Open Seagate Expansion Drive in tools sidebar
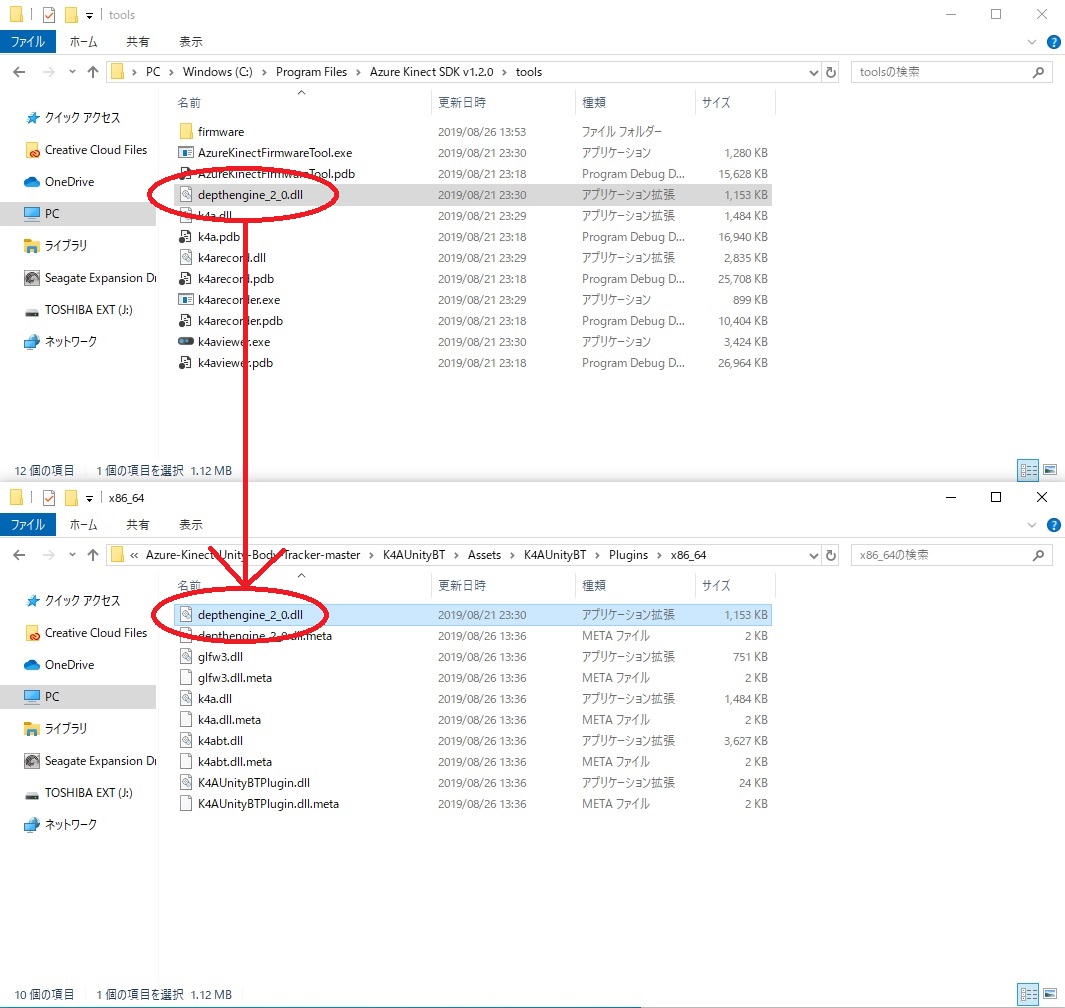The width and height of the screenshot is (1065, 1008). [x=100, y=278]
